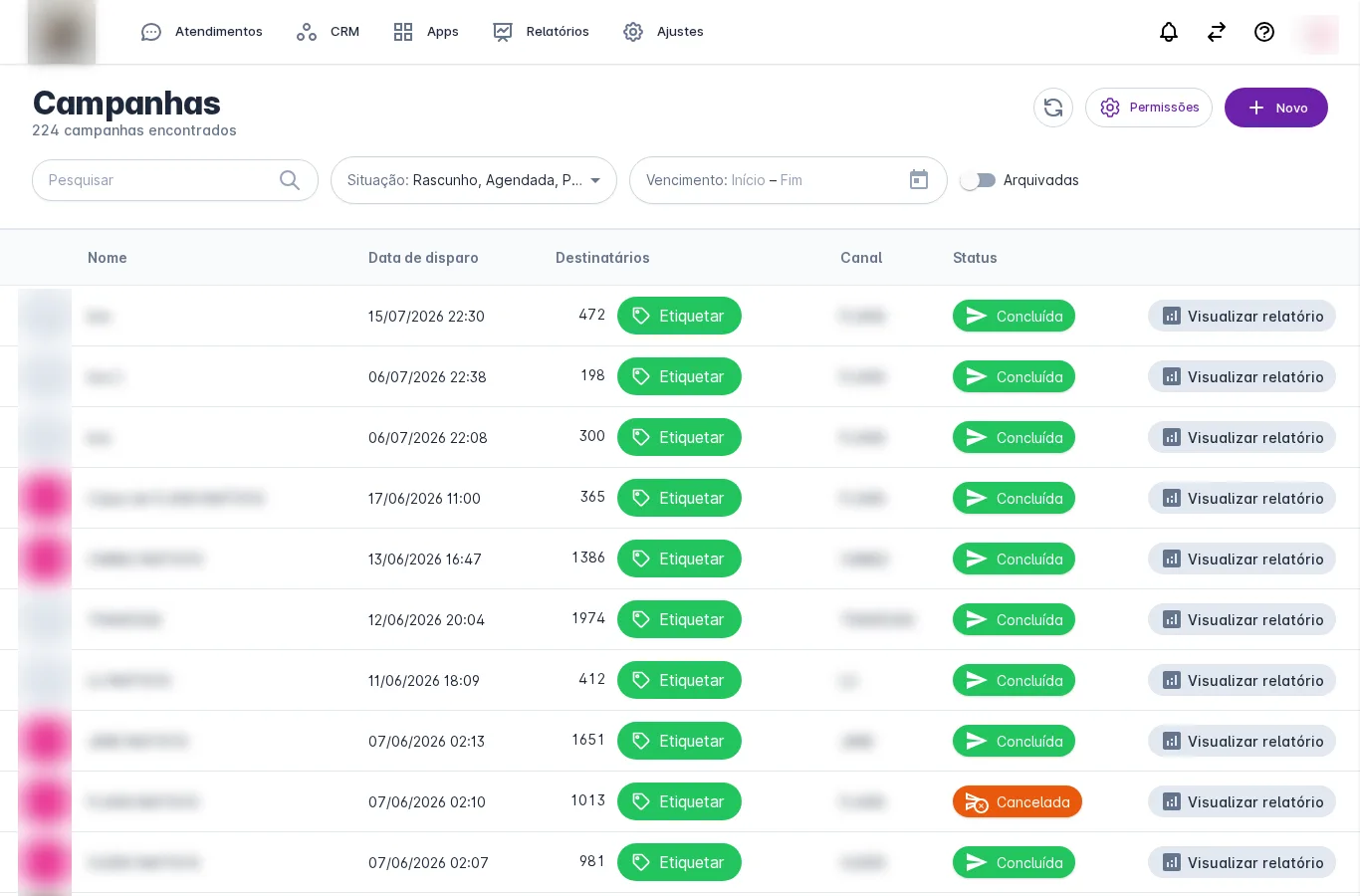
Task: Open the notifications bell
Action: (1169, 32)
